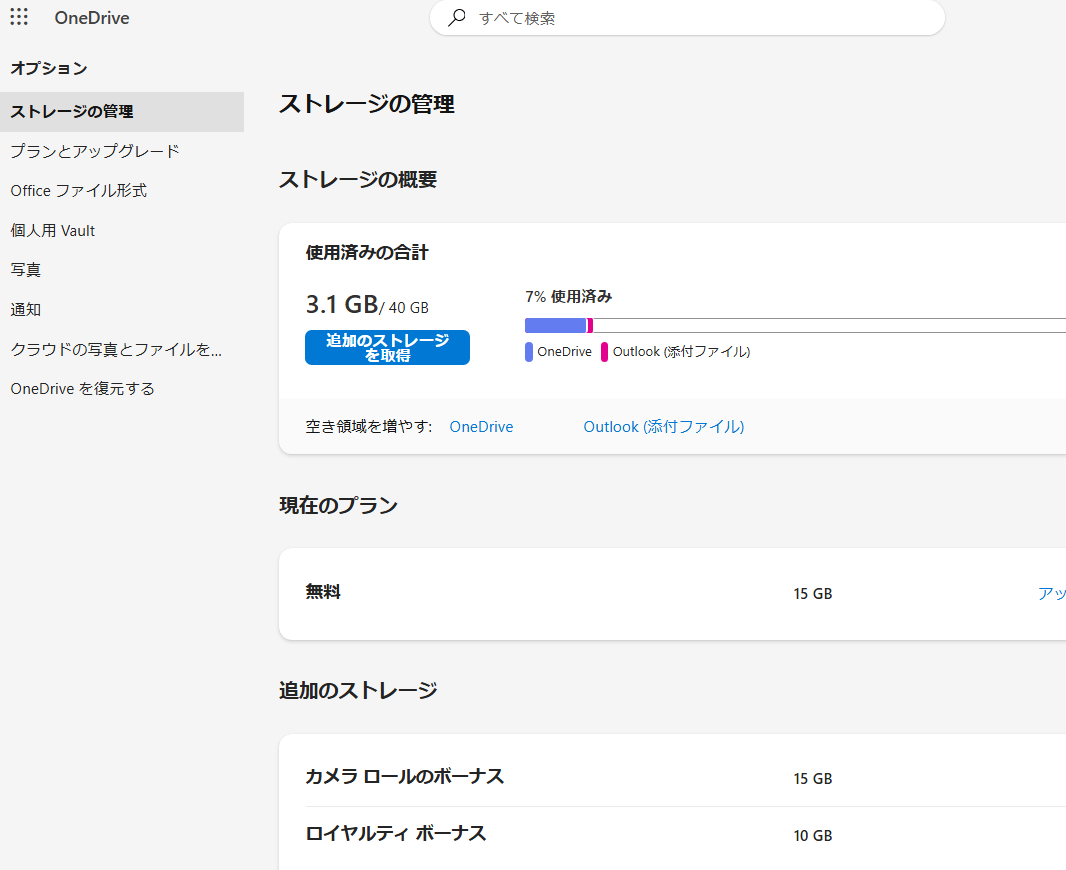The width and height of the screenshot is (1066, 870).
Task: Go to Office ファイル形式 settings
Action: click(79, 191)
